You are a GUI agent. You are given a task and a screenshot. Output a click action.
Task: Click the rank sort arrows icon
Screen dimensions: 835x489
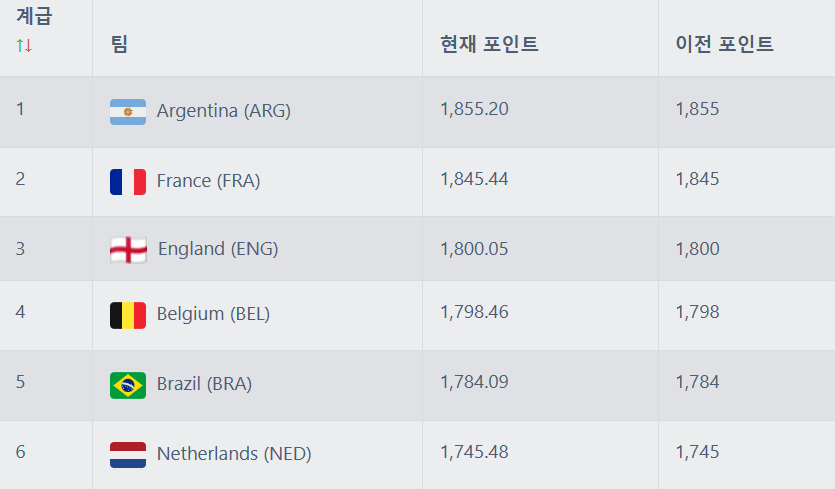[24, 45]
